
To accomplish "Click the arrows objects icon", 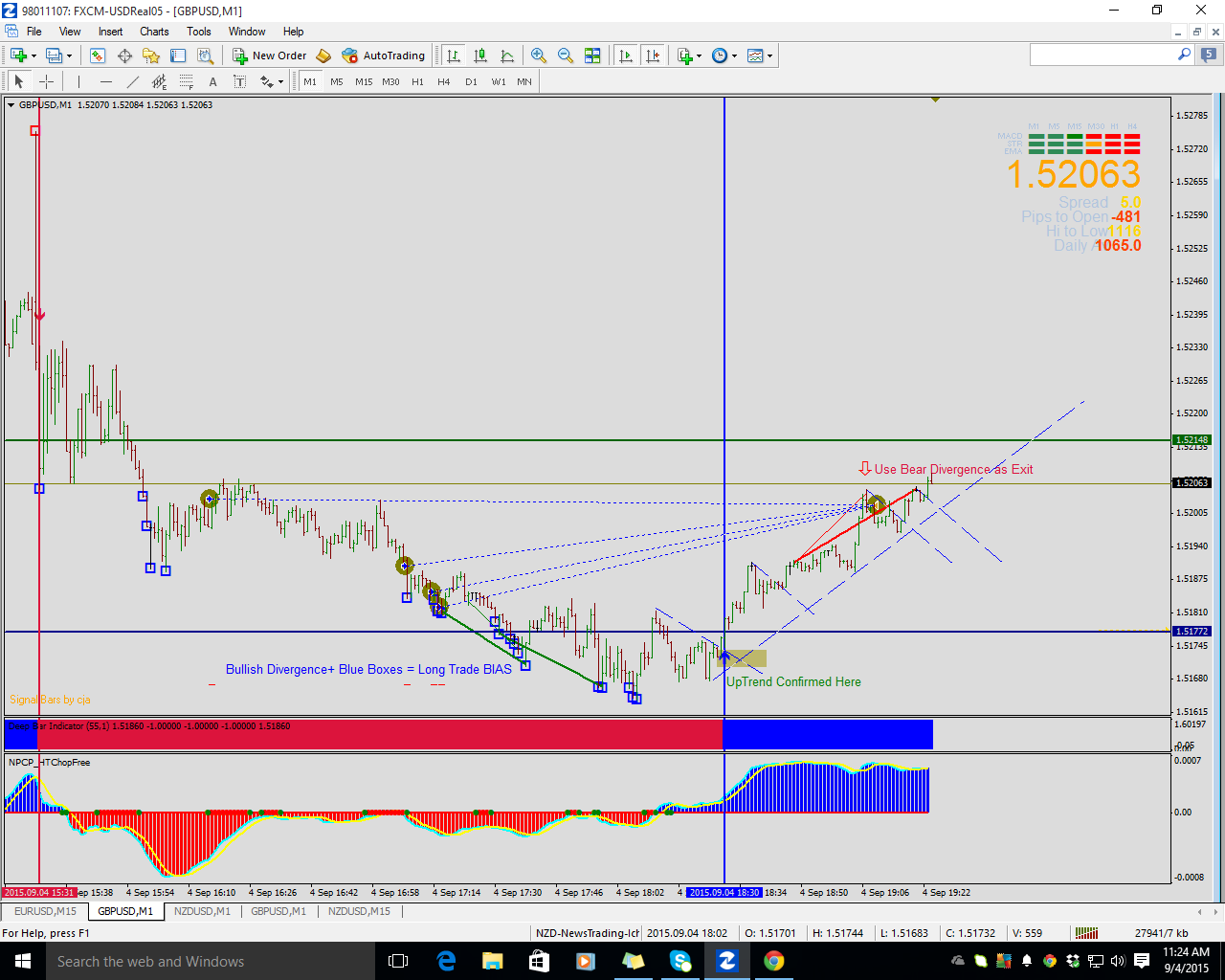I will pyautogui.click(x=267, y=81).
